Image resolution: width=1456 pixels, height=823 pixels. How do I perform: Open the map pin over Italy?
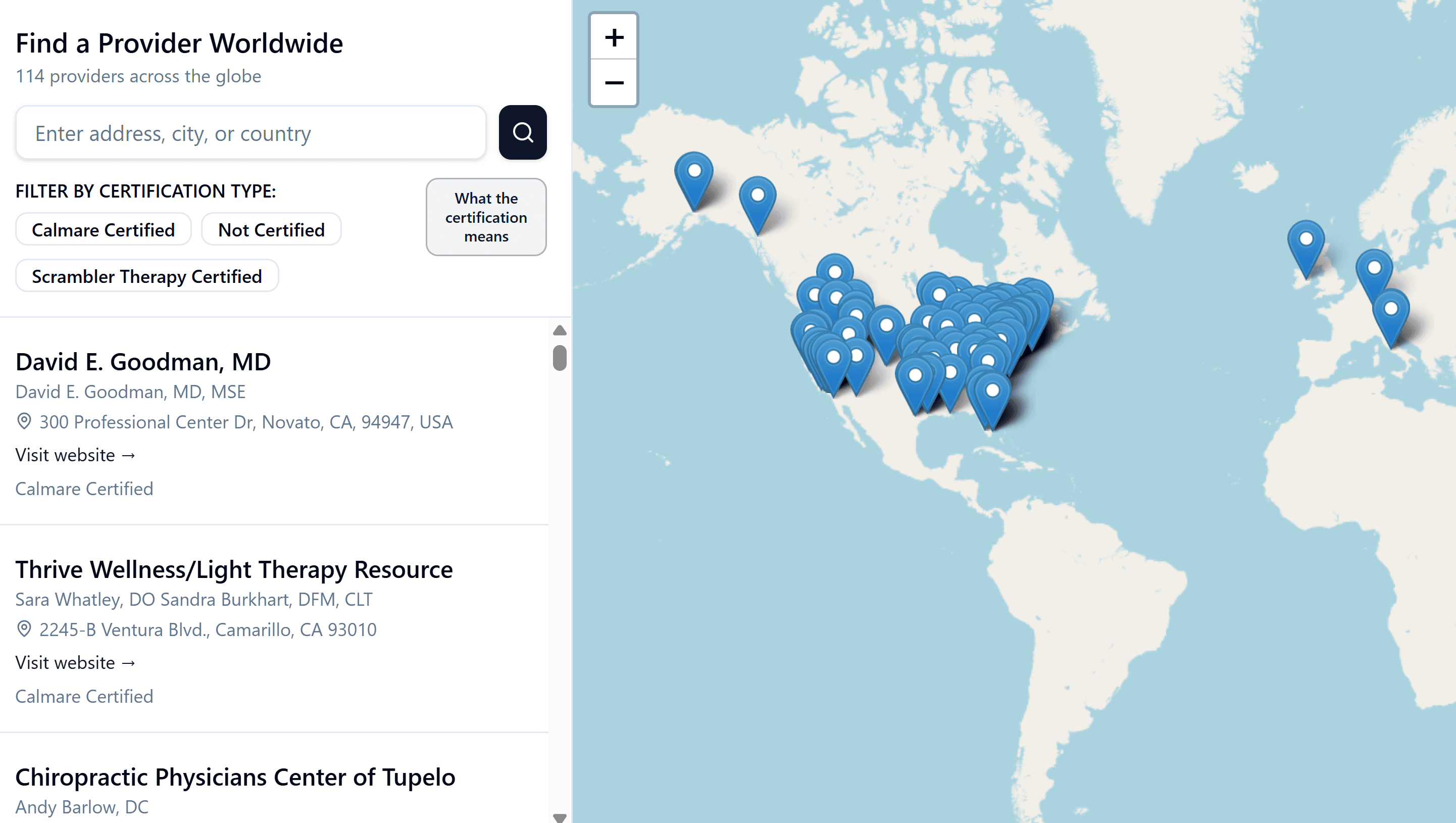click(1391, 318)
